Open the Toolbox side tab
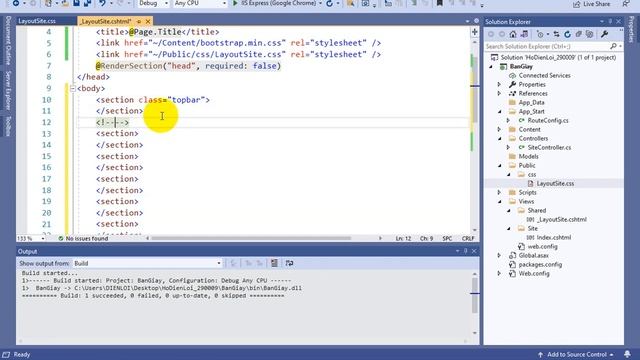Screen dimensions: 640x360 pyautogui.click(x=8, y=126)
